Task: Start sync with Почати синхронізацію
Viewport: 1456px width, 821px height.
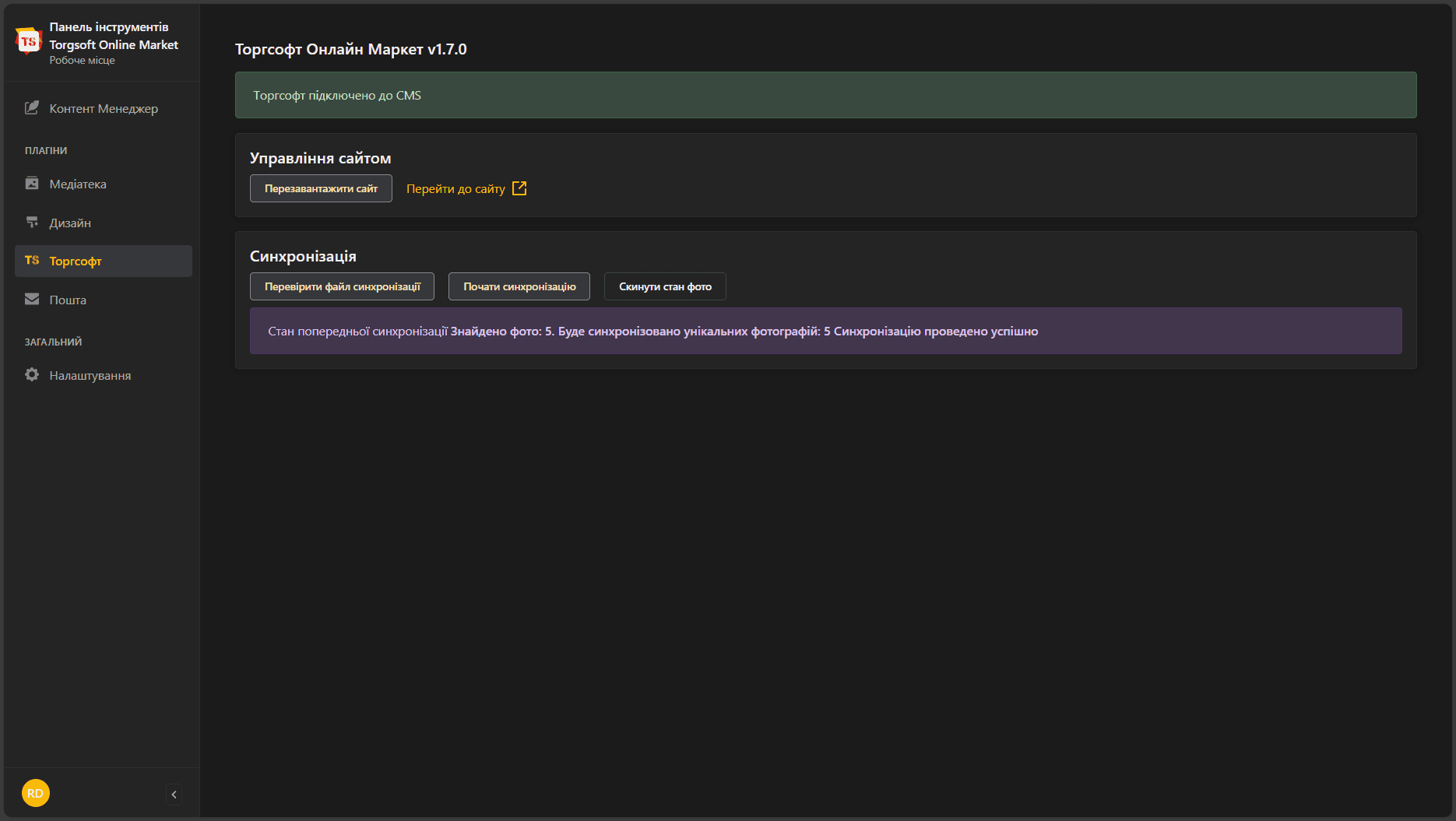Action: click(519, 286)
